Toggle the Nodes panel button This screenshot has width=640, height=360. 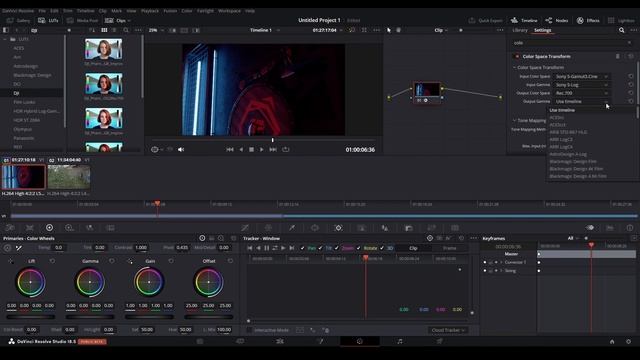click(x=557, y=20)
